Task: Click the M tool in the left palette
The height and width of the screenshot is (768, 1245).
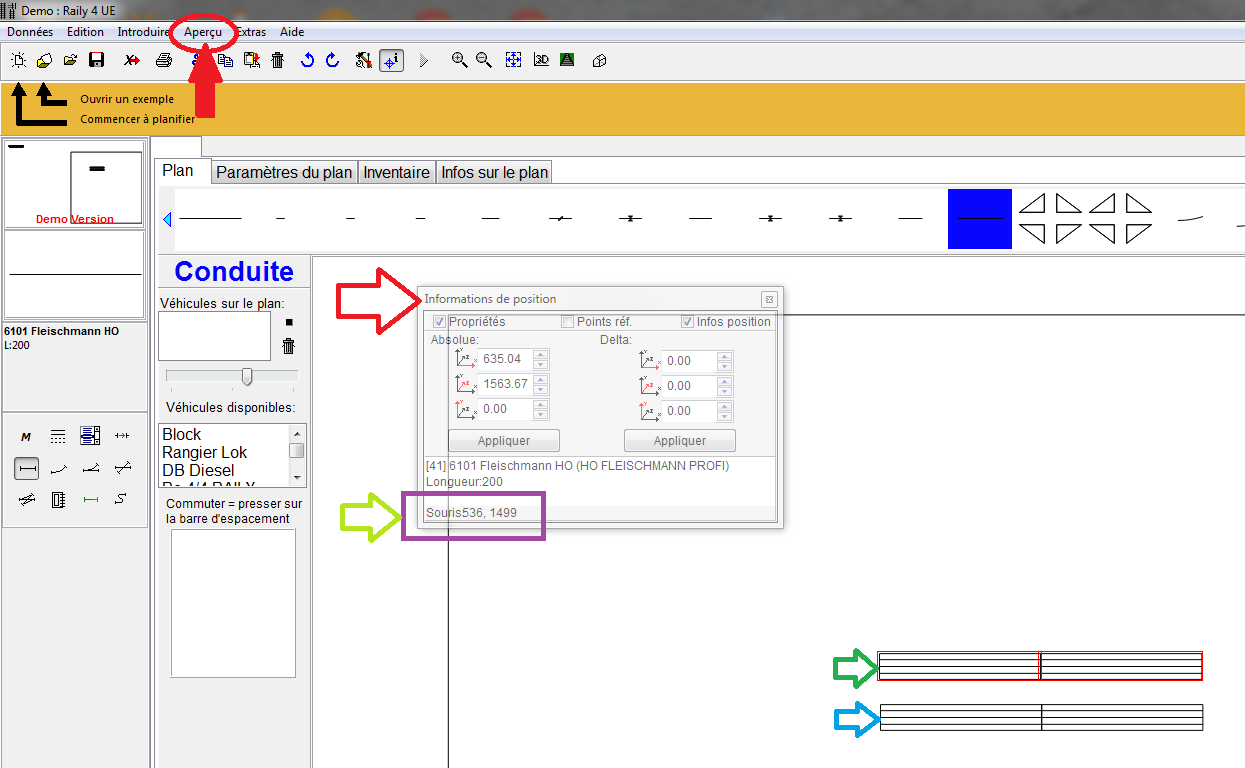Action: (27, 436)
